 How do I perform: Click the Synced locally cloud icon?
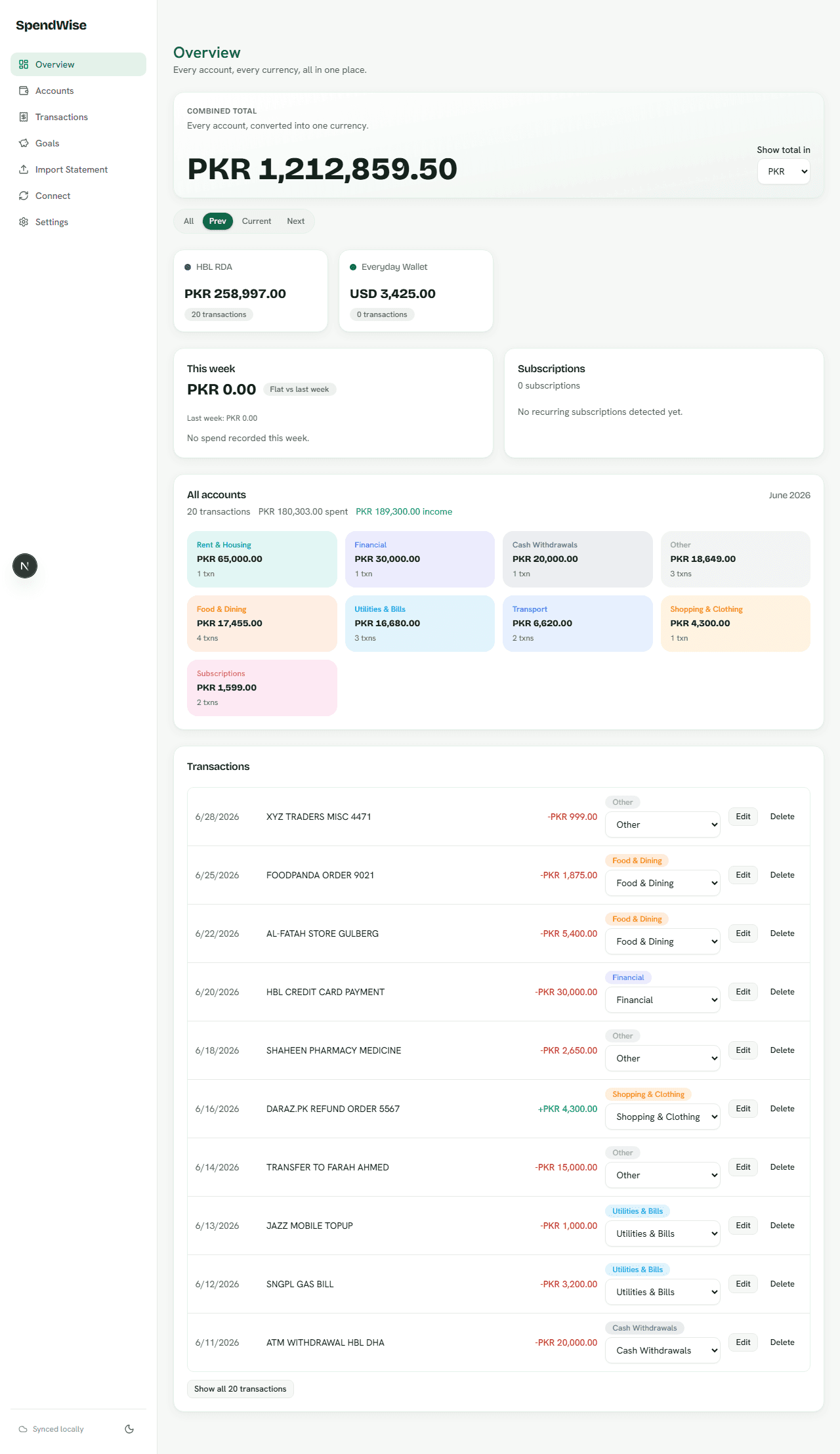23,1429
